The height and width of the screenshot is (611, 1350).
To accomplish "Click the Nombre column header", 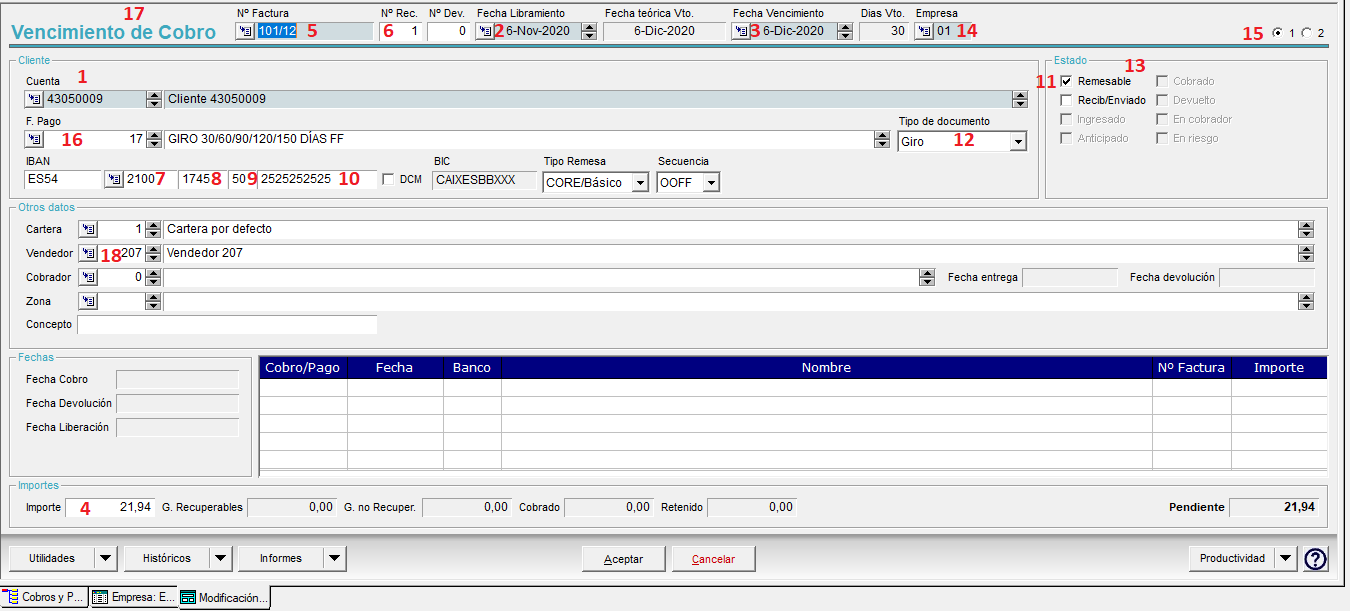I will [x=826, y=367].
